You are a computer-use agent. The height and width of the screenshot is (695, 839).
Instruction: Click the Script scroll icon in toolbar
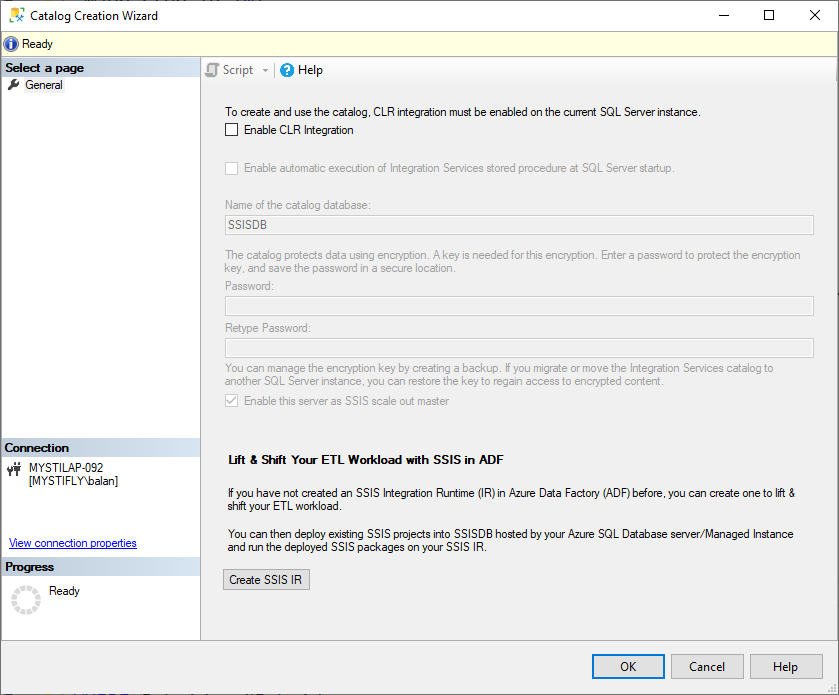[212, 70]
